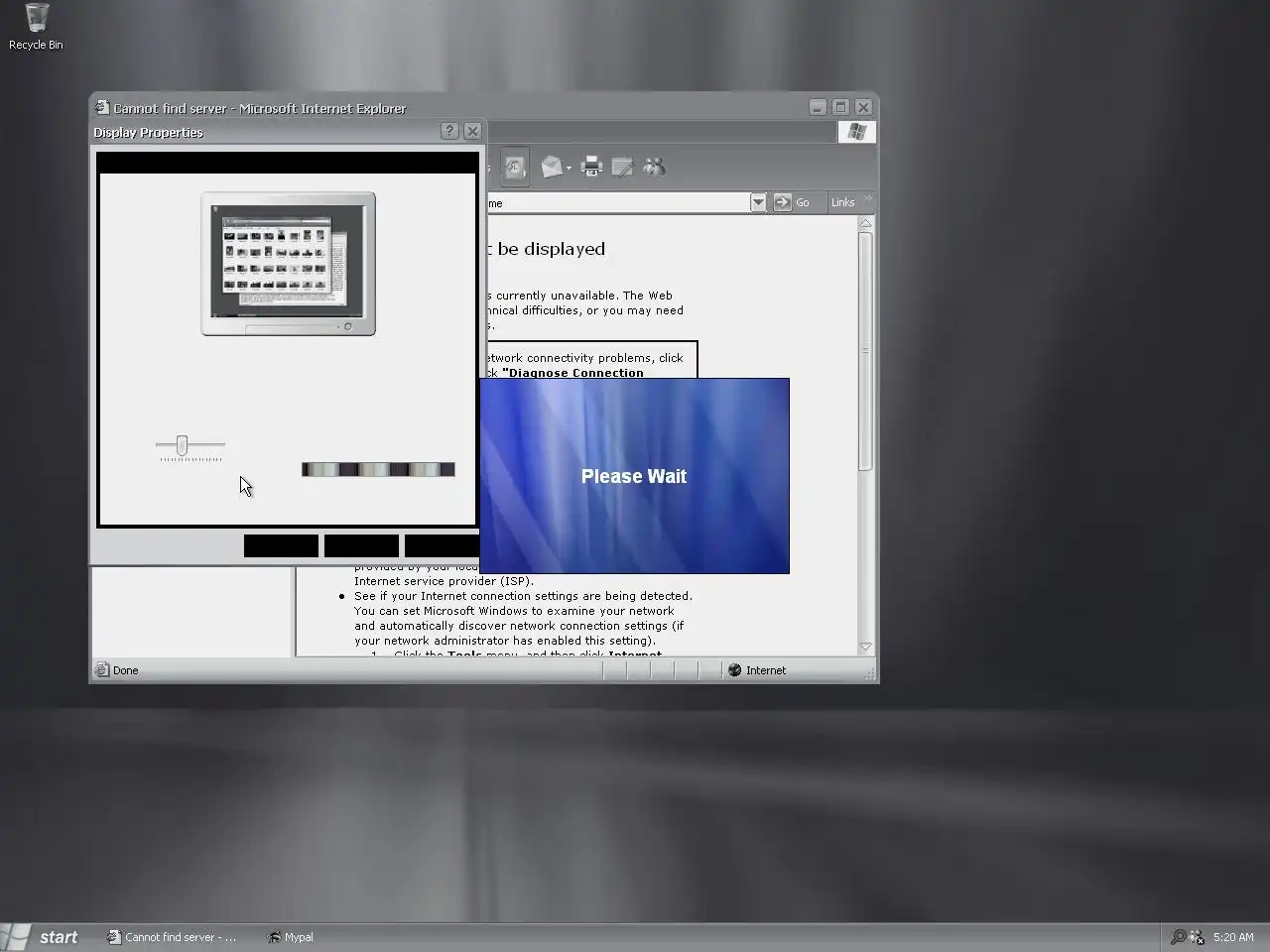Adjust the screen resolution slider handle
The image size is (1270, 952).
[182, 445]
